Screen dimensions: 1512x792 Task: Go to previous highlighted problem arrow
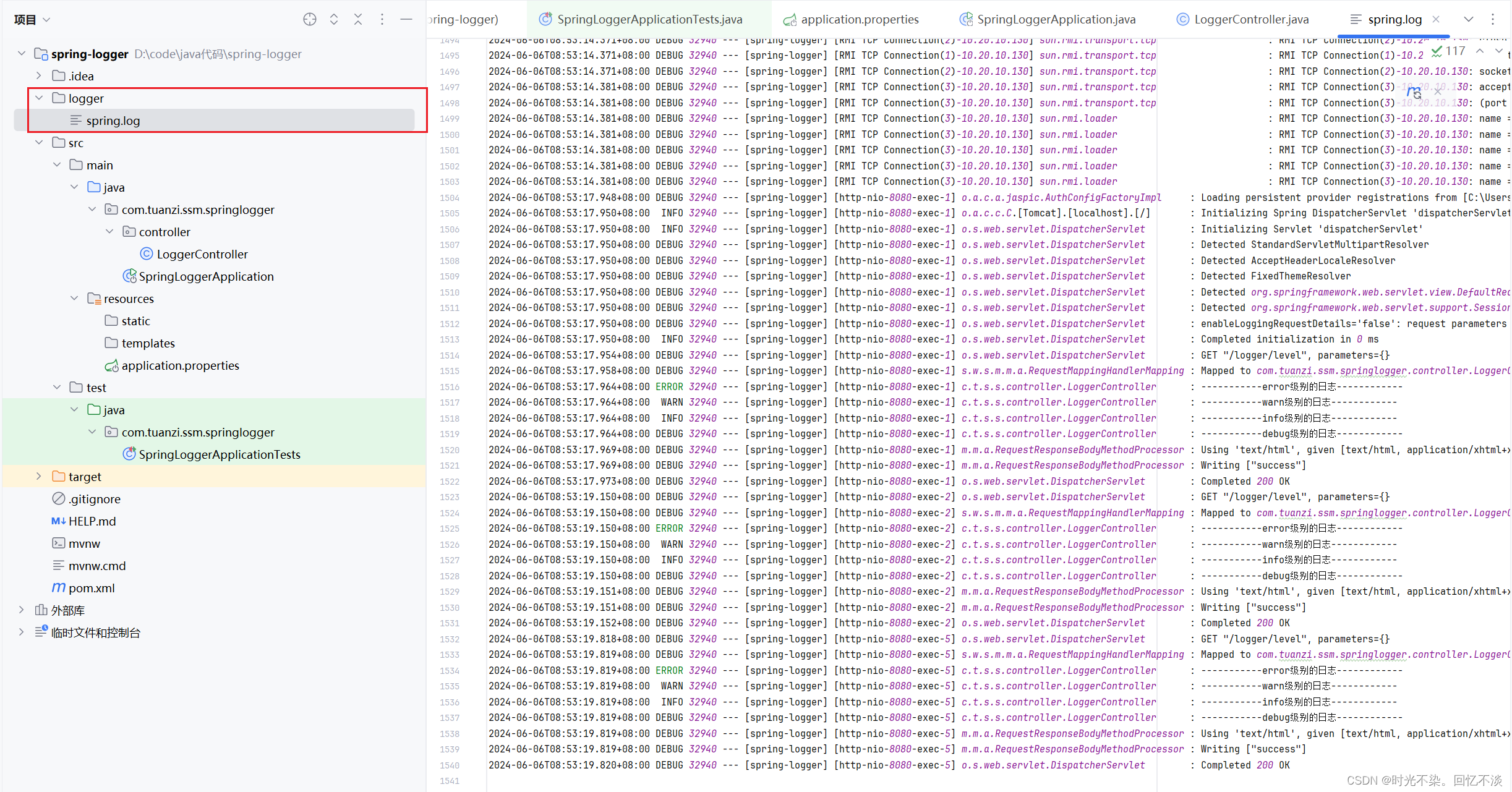[1480, 51]
